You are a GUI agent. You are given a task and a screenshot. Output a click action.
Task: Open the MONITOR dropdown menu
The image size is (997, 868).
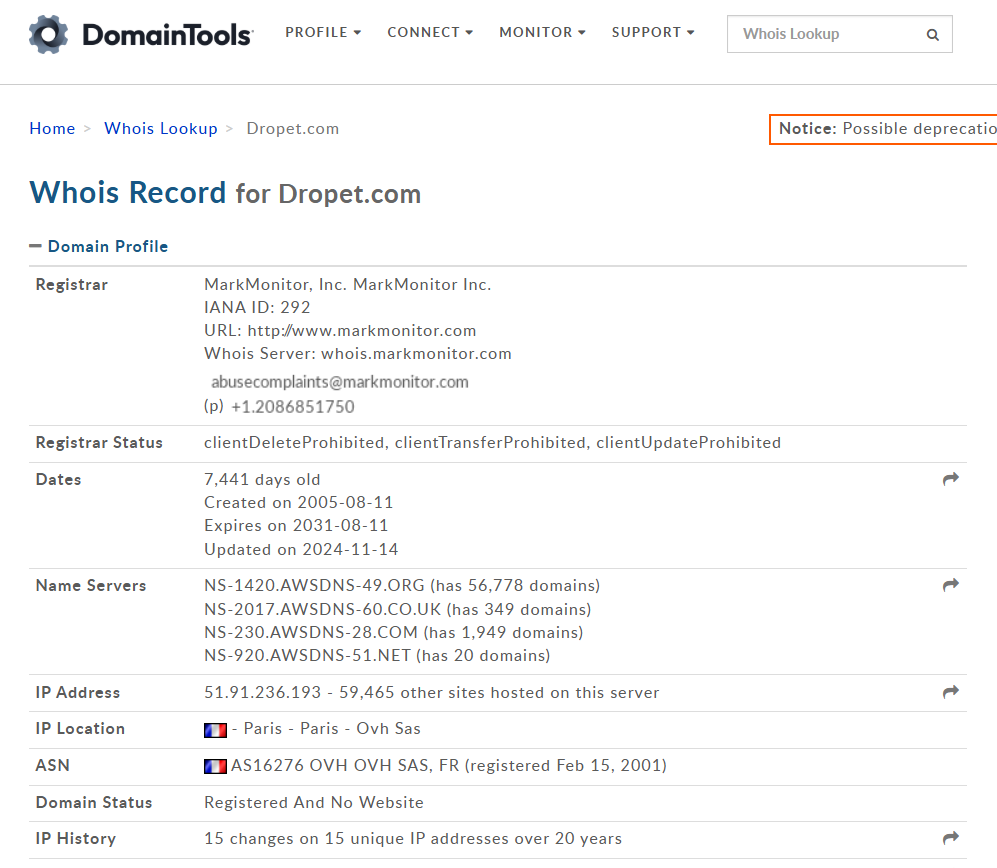[542, 32]
